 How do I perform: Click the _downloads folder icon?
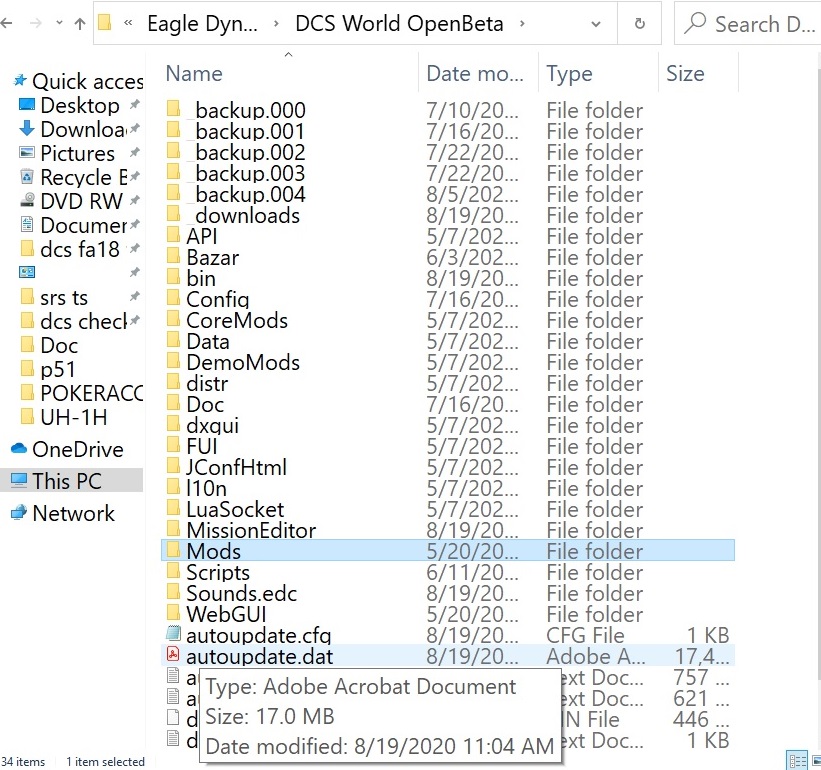click(x=174, y=213)
